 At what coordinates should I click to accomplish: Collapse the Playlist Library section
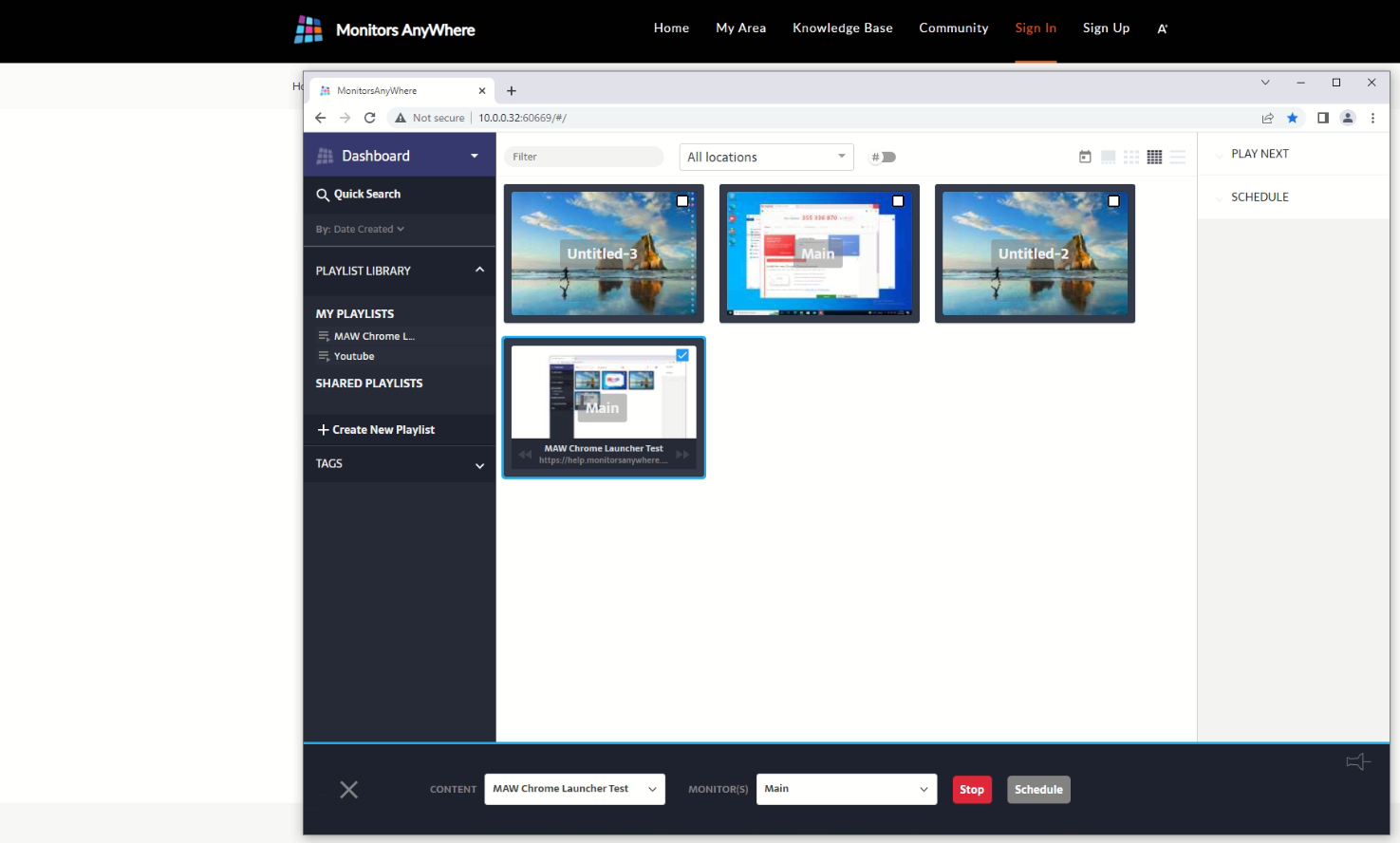pos(479,271)
